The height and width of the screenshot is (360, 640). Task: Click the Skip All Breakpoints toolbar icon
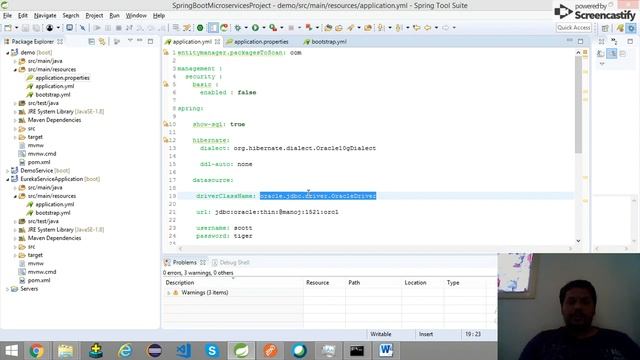82,28
